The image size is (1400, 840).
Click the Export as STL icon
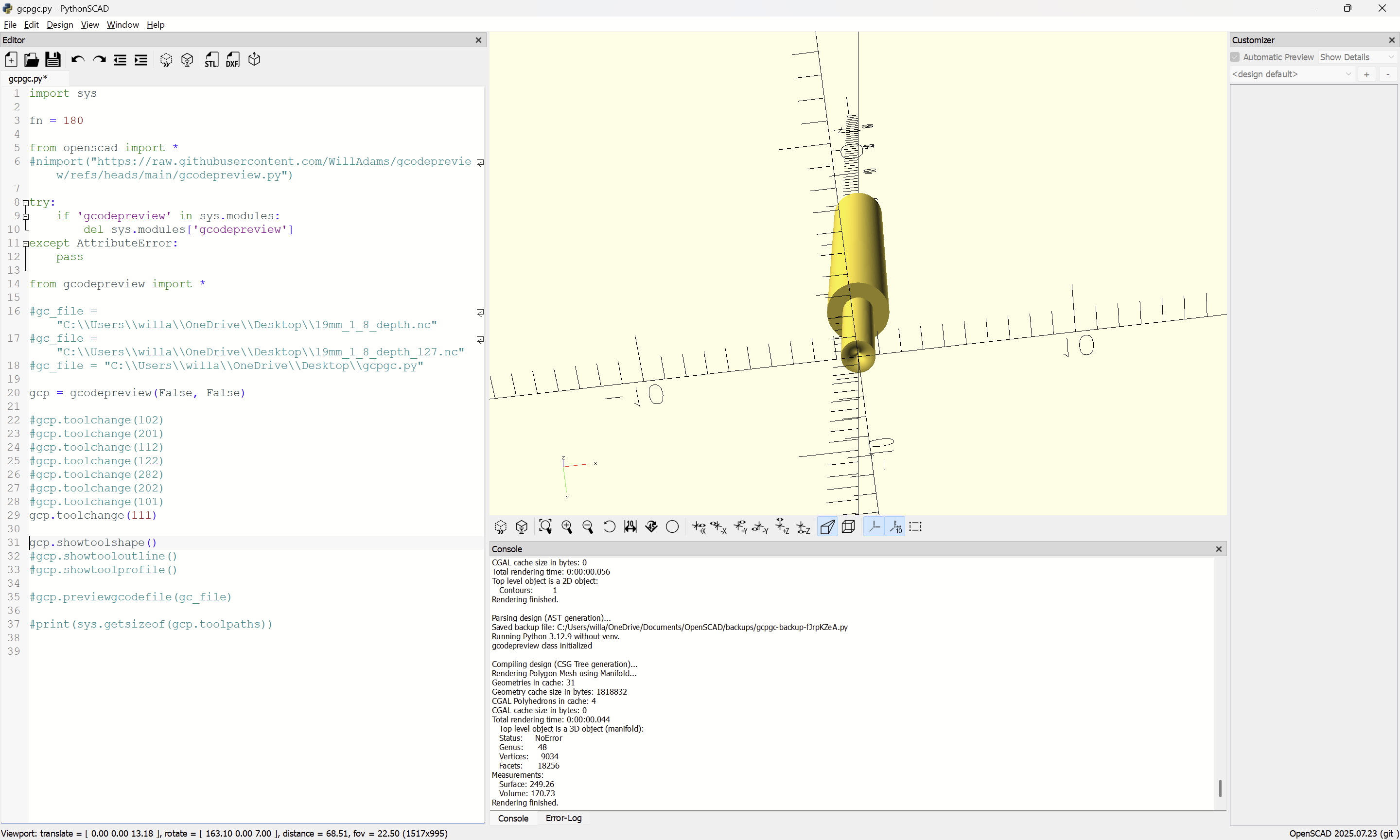(211, 59)
